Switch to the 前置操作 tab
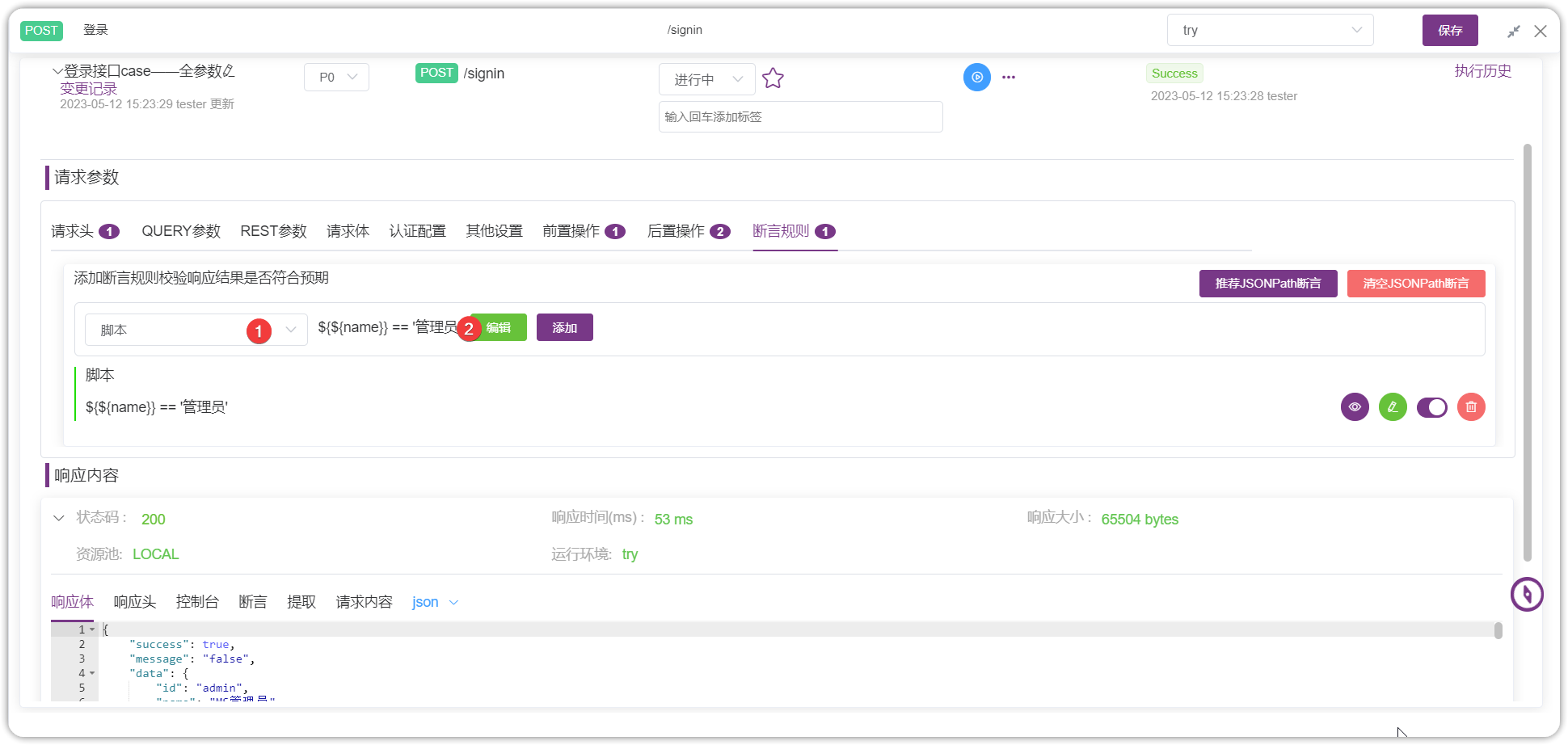The width and height of the screenshot is (1568, 745). click(x=584, y=232)
